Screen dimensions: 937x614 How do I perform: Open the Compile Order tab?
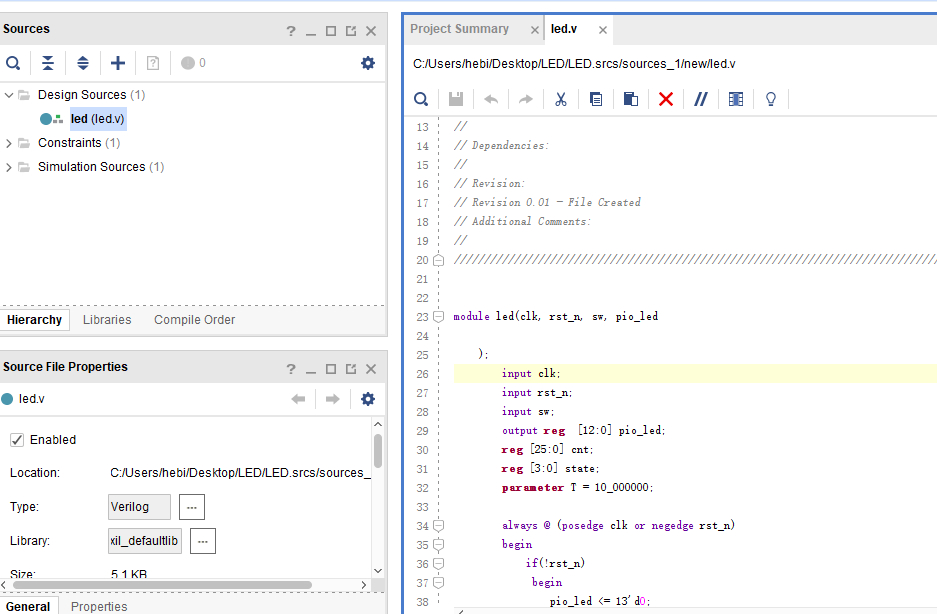point(194,320)
